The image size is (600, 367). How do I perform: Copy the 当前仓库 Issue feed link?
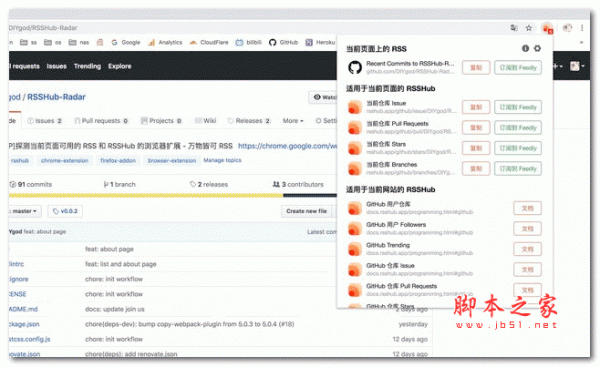(476, 107)
